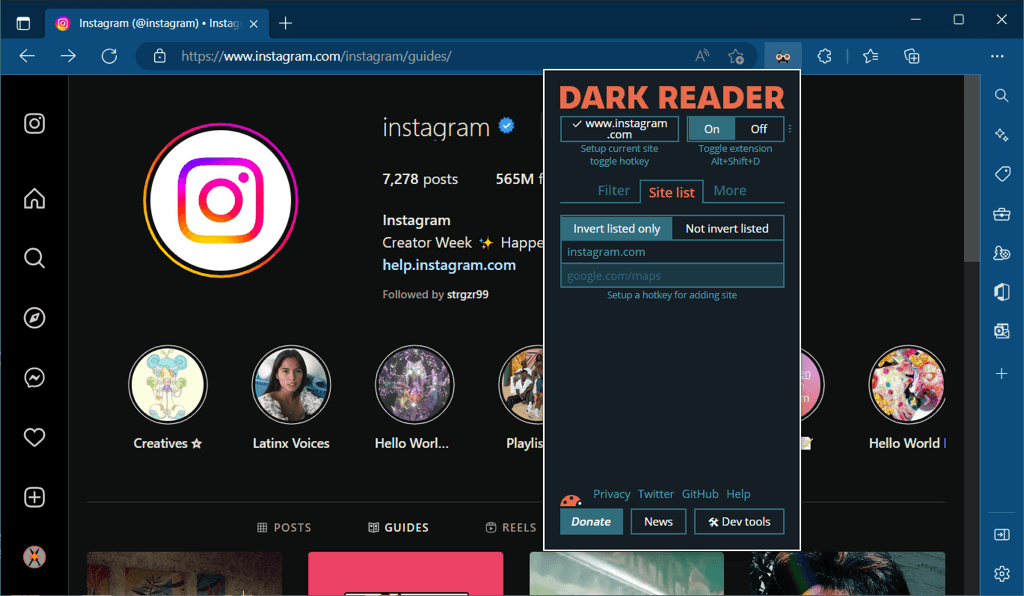
Task: Go back to previous page
Action: (x=27, y=57)
